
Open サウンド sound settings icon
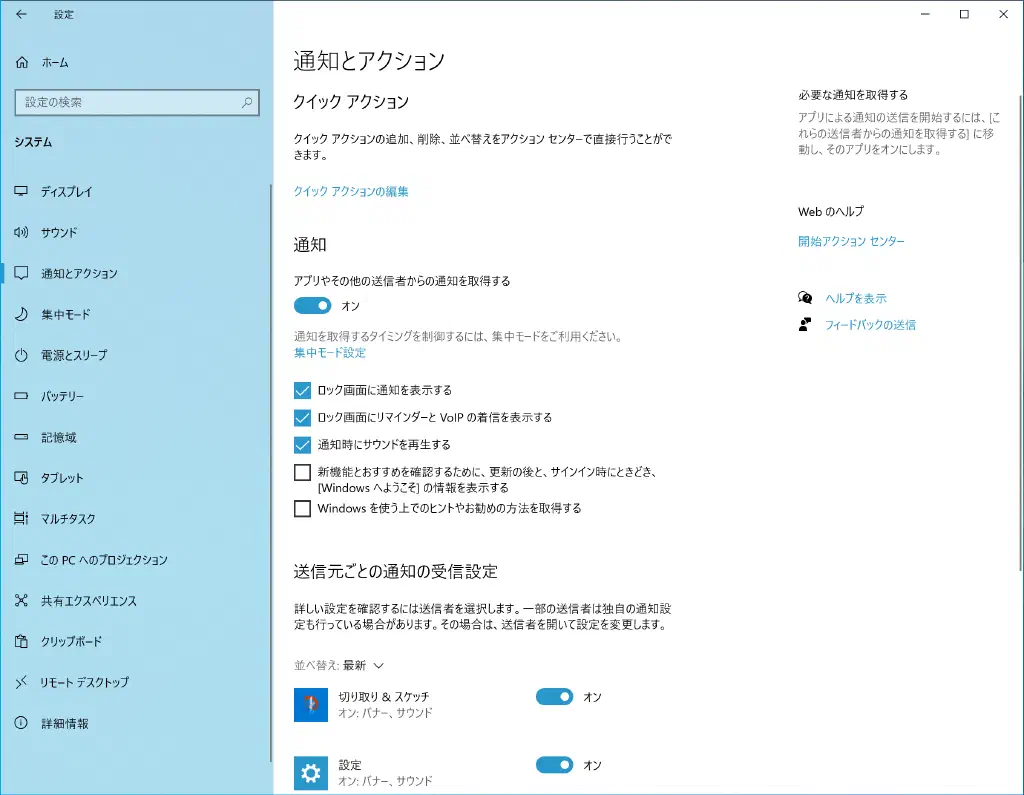click(21, 232)
